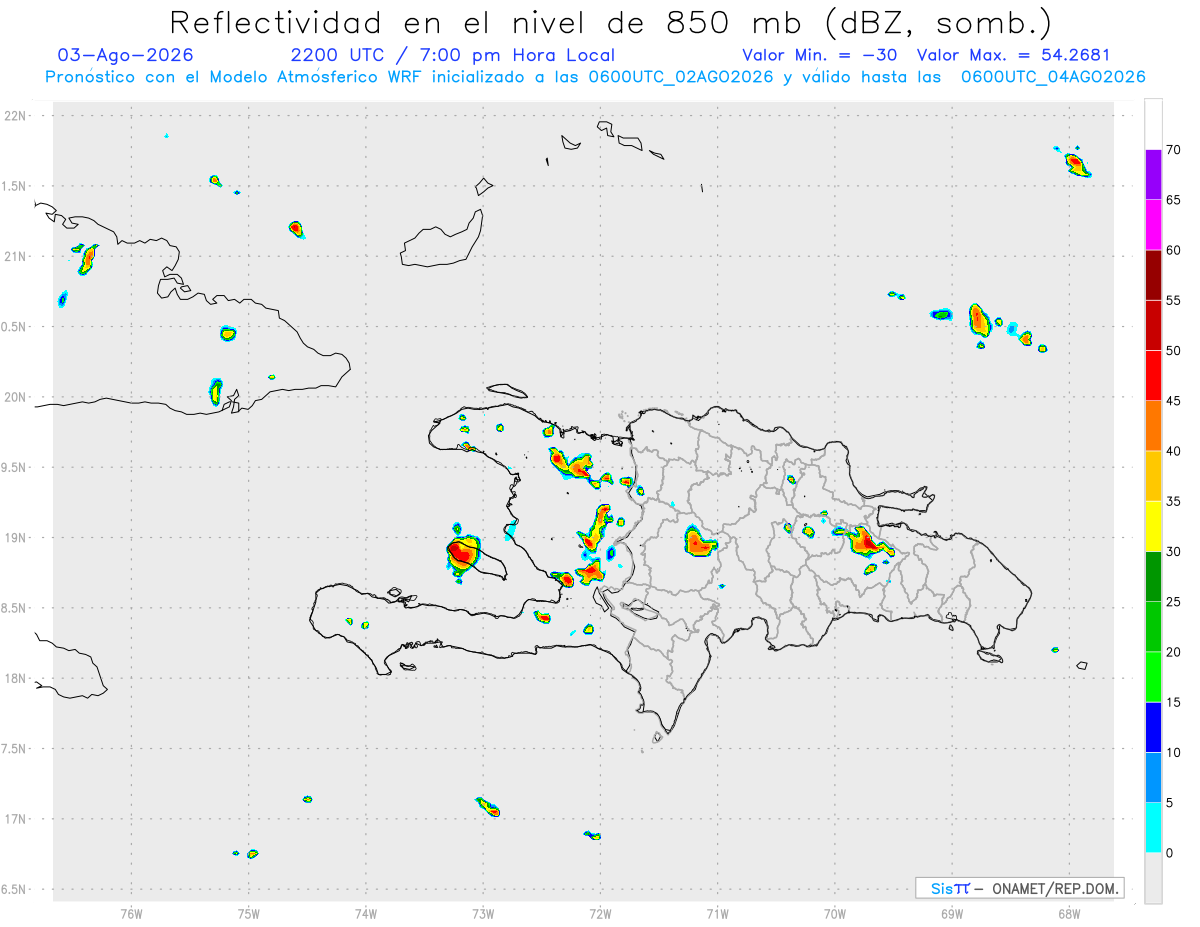Click the '76W' longitude label
The image size is (1200, 927).
(131, 913)
